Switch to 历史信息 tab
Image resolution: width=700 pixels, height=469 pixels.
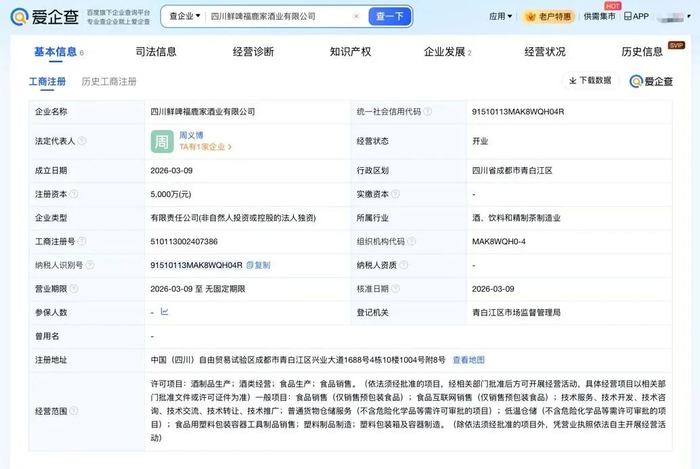pyautogui.click(x=642, y=52)
